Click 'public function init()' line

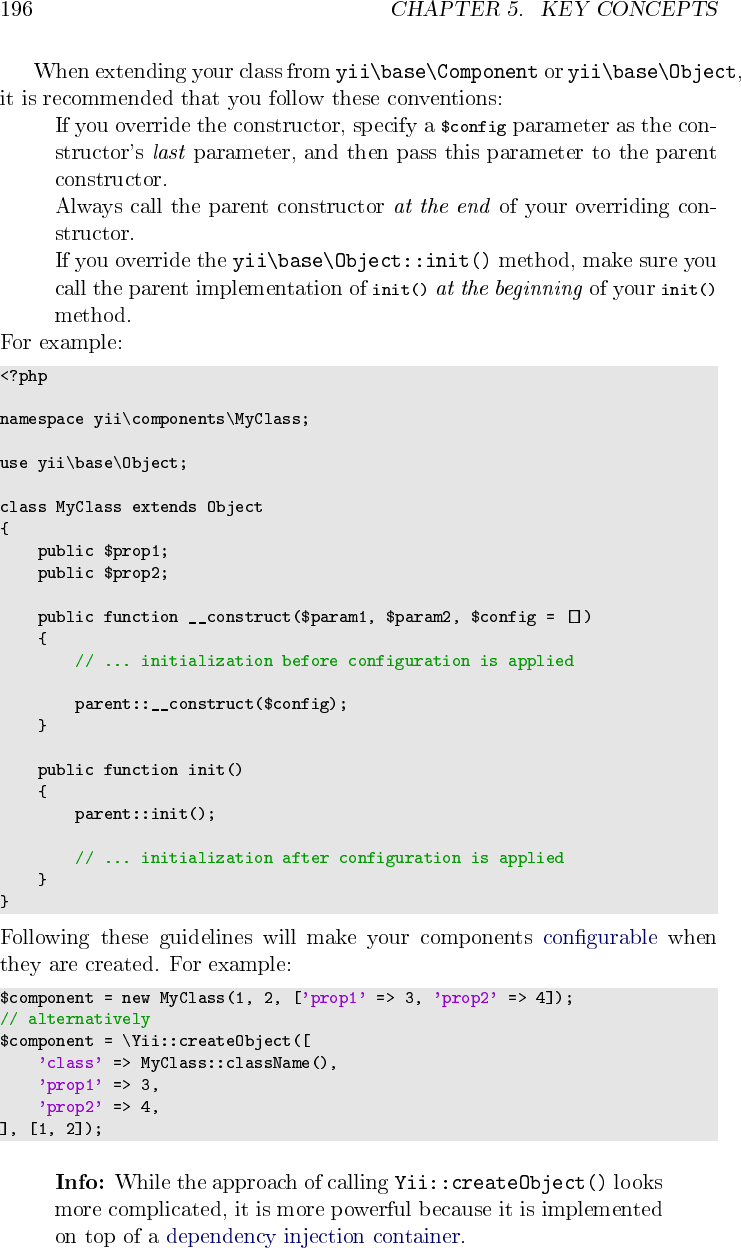coord(140,770)
